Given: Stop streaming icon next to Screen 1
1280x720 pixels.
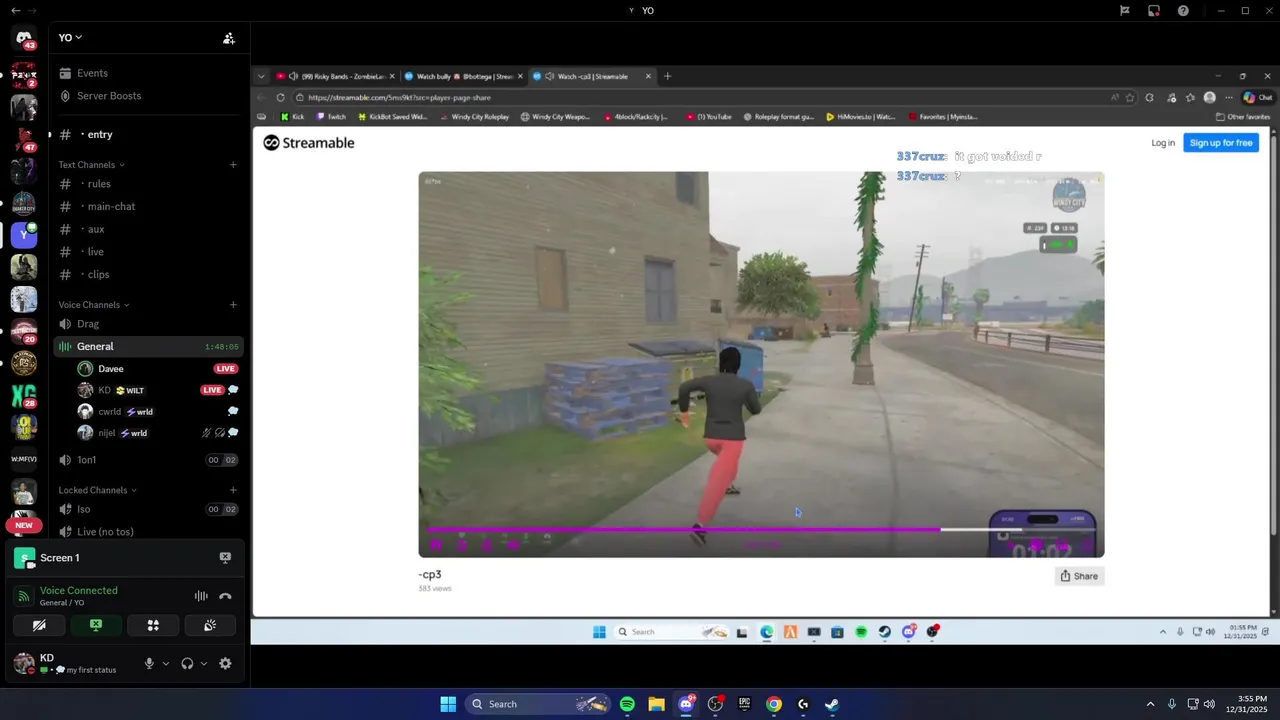Looking at the screenshot, I should click(x=225, y=558).
